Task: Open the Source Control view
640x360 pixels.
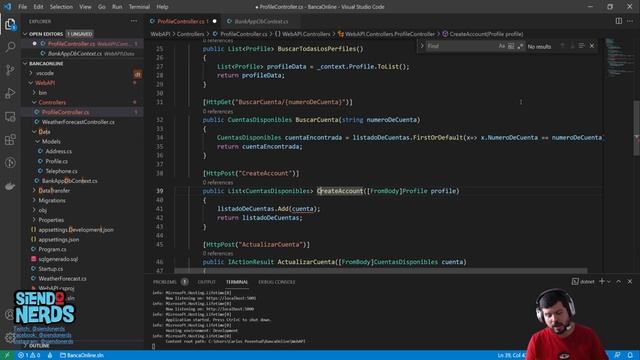Action: pos(10,70)
